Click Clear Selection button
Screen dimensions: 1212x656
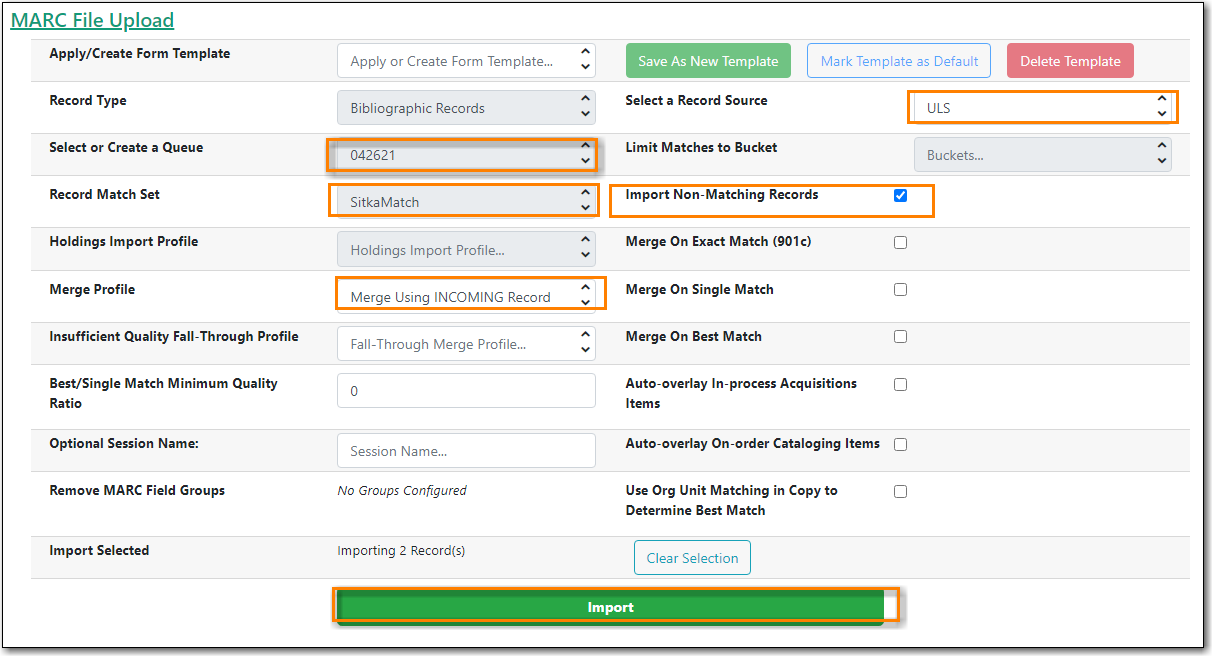click(x=692, y=558)
